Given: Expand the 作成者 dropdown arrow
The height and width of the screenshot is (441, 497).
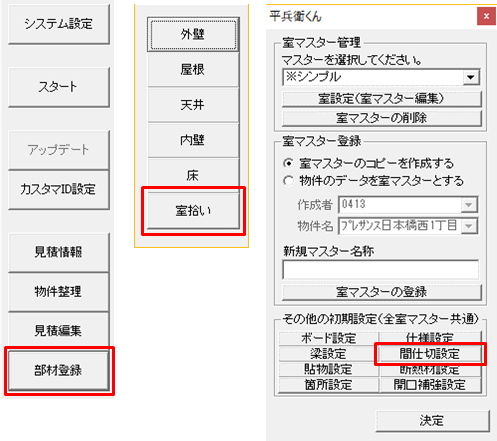Looking at the screenshot, I should coord(469,205).
